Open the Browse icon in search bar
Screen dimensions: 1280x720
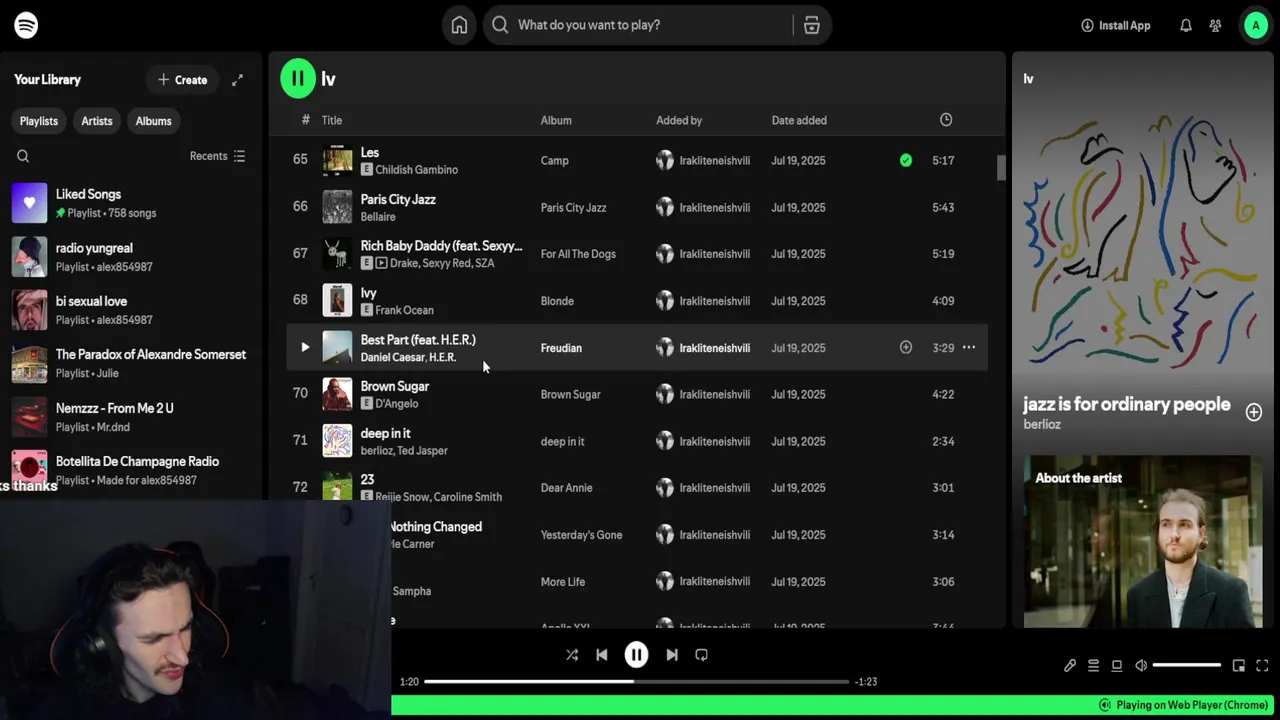(x=811, y=25)
